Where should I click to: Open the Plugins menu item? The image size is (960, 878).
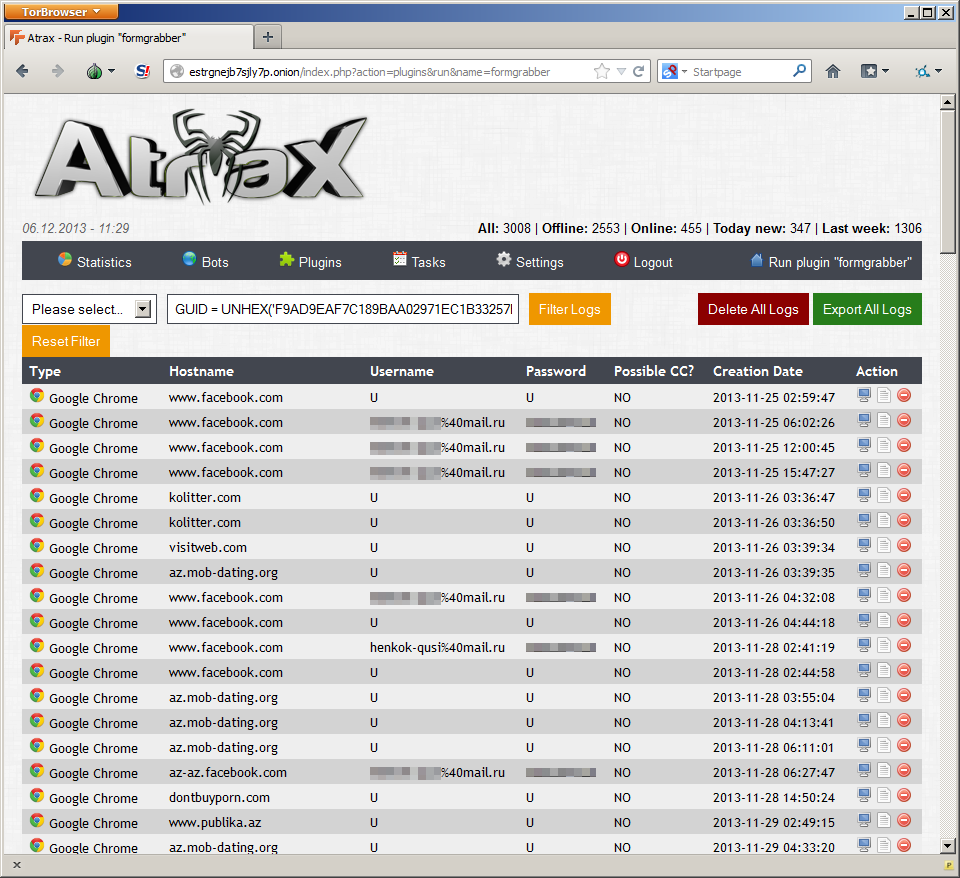click(x=310, y=261)
